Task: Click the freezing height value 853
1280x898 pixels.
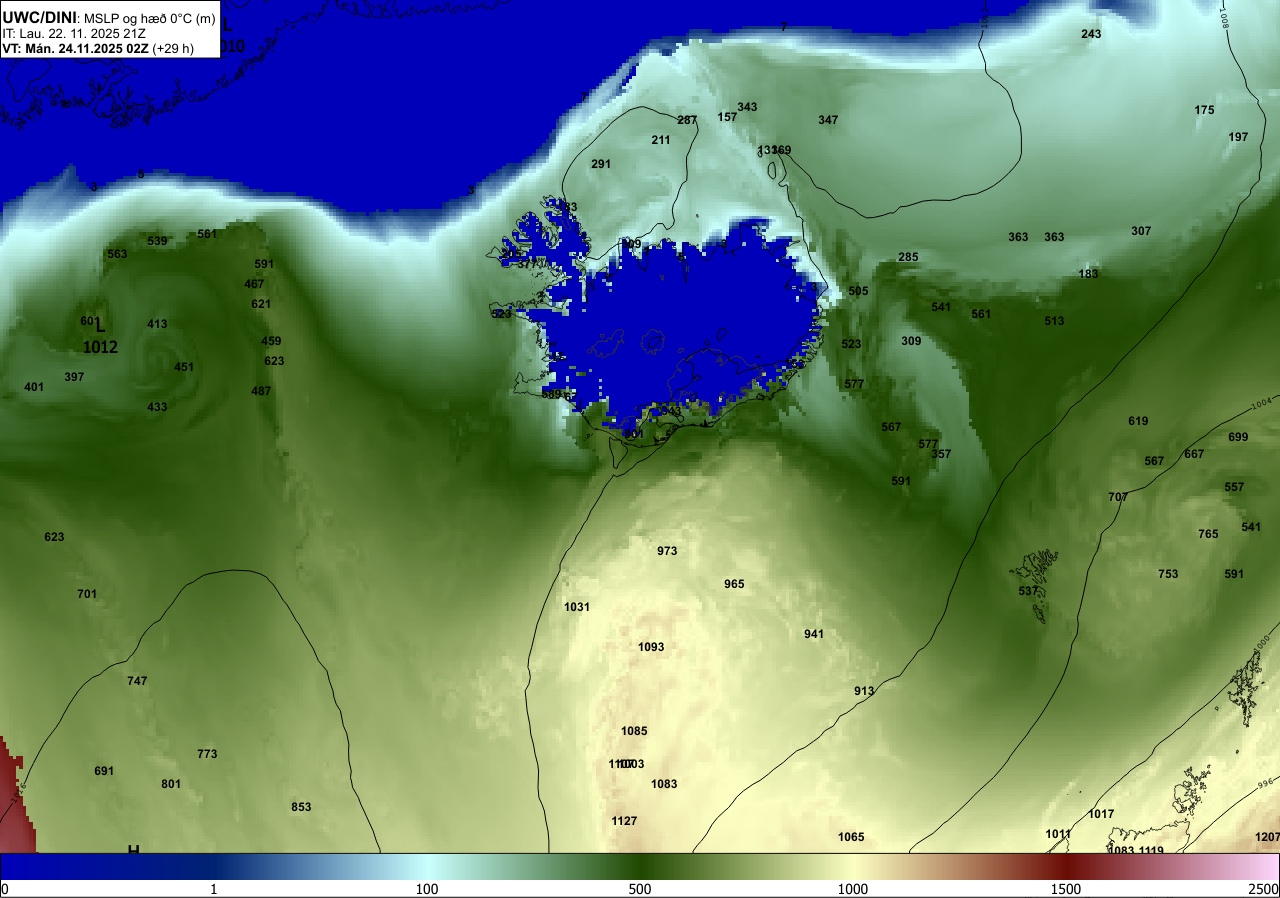Action: [301, 807]
